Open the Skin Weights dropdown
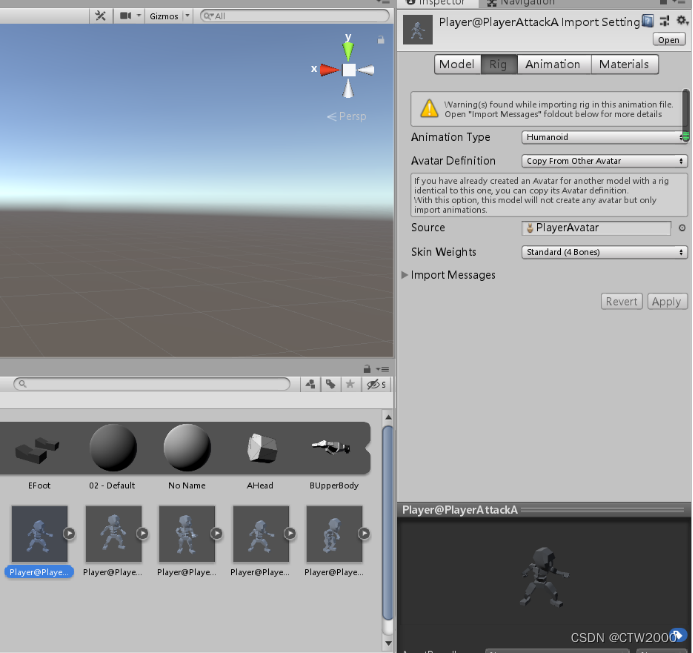693x653 pixels. click(x=604, y=252)
